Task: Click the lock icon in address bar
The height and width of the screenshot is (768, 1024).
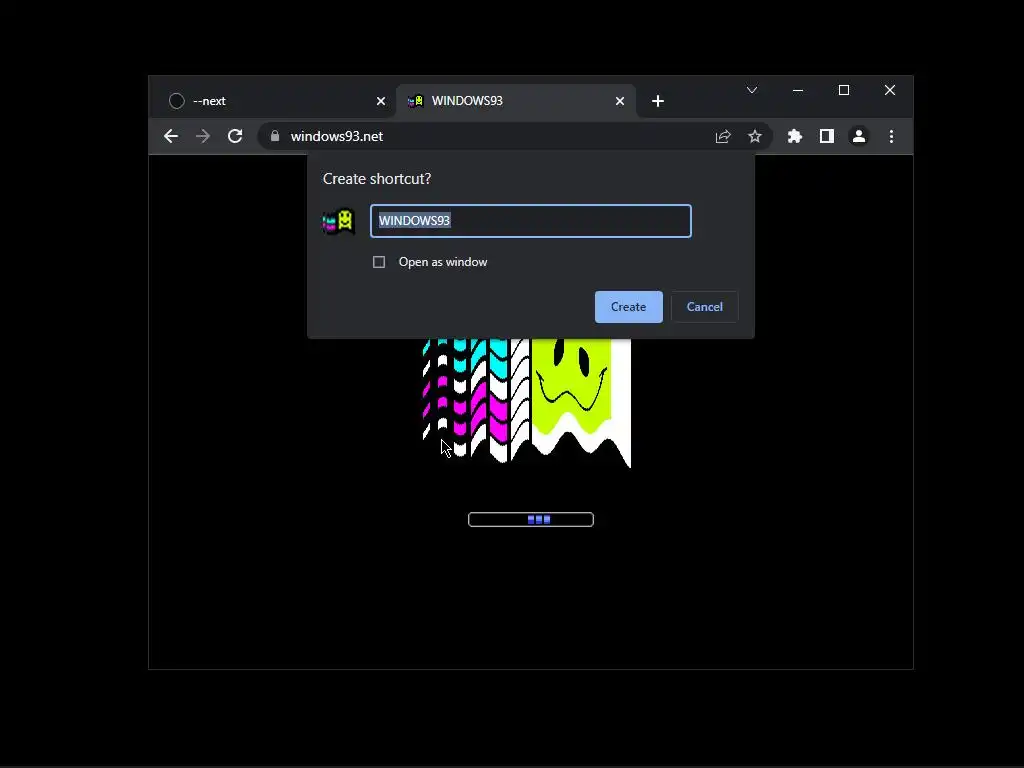Action: (x=275, y=136)
